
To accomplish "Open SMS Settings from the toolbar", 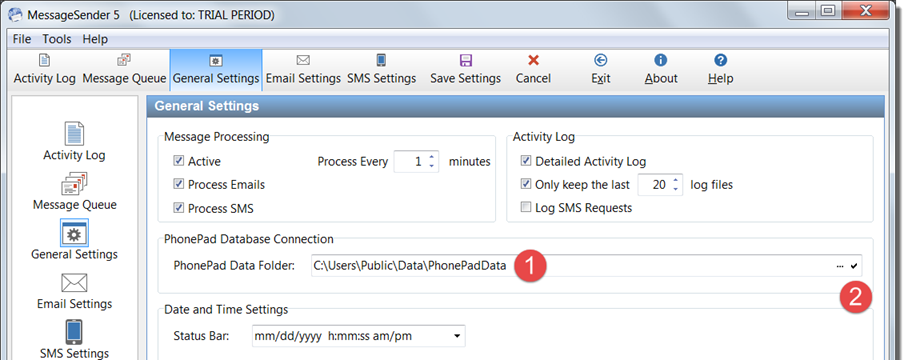I will tap(381, 70).
